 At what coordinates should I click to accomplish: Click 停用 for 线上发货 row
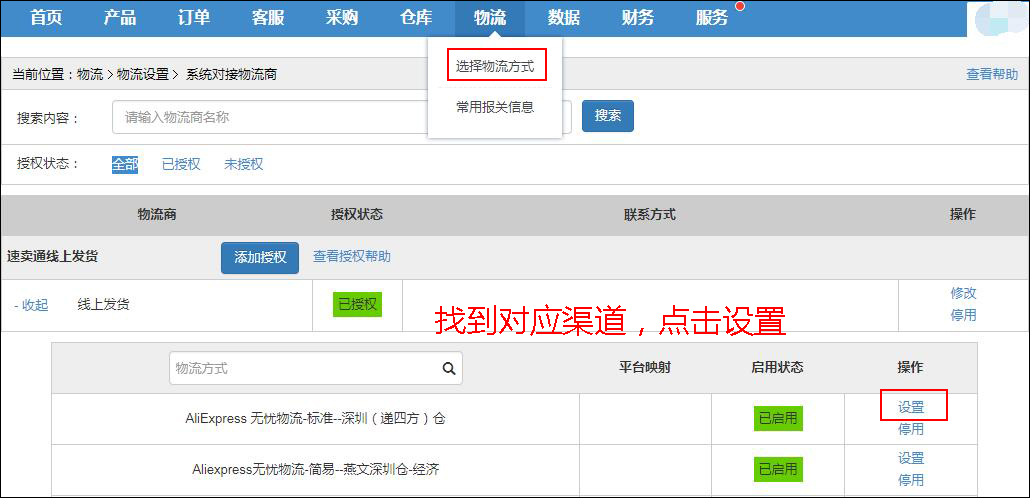(x=963, y=315)
